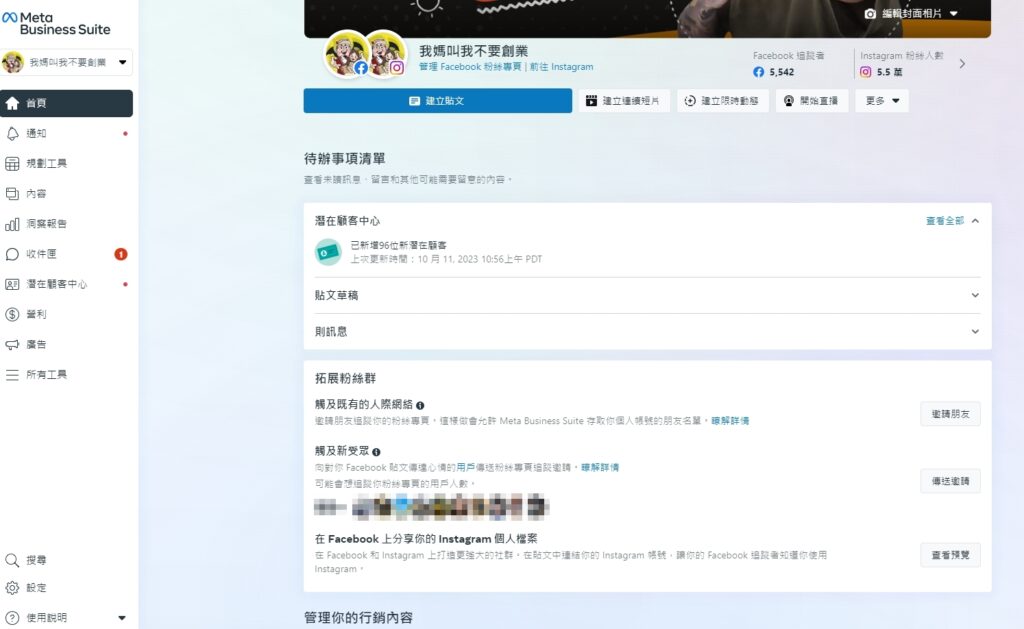Expand the 貼文草稿 section
This screenshot has width=1024, height=629.
click(647, 295)
